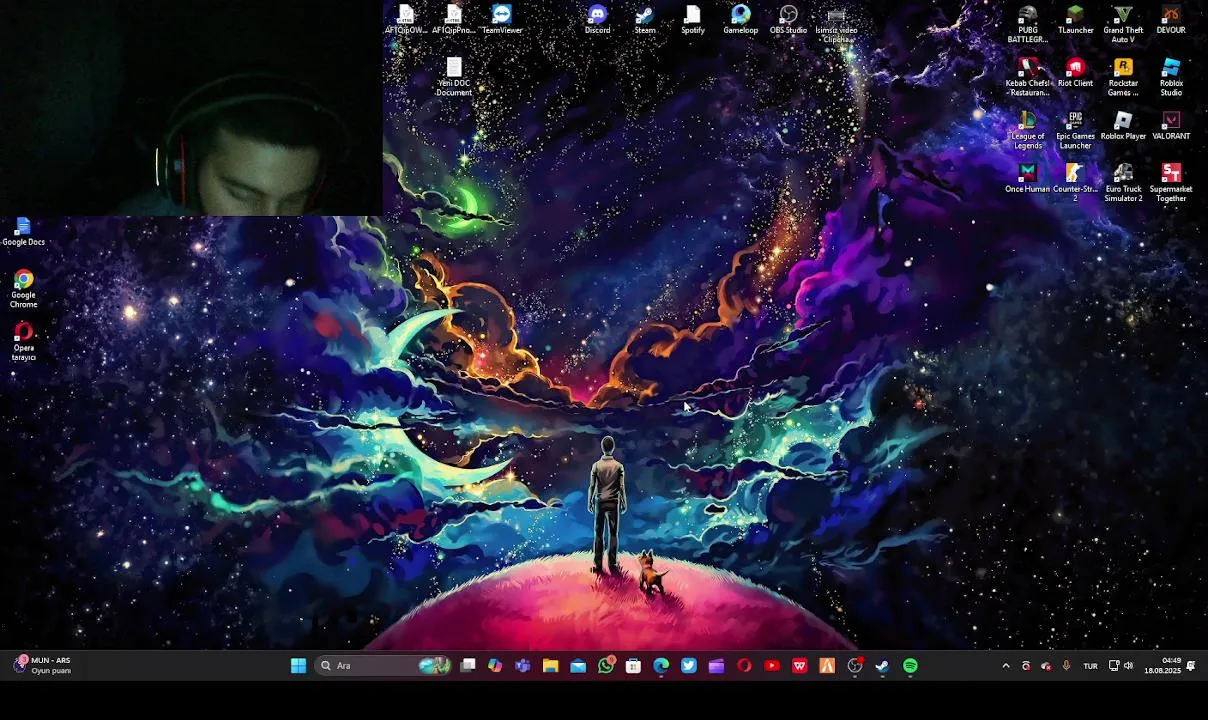The width and height of the screenshot is (1208, 720).
Task: Launch Discord from the desktop
Action: [x=597, y=20]
